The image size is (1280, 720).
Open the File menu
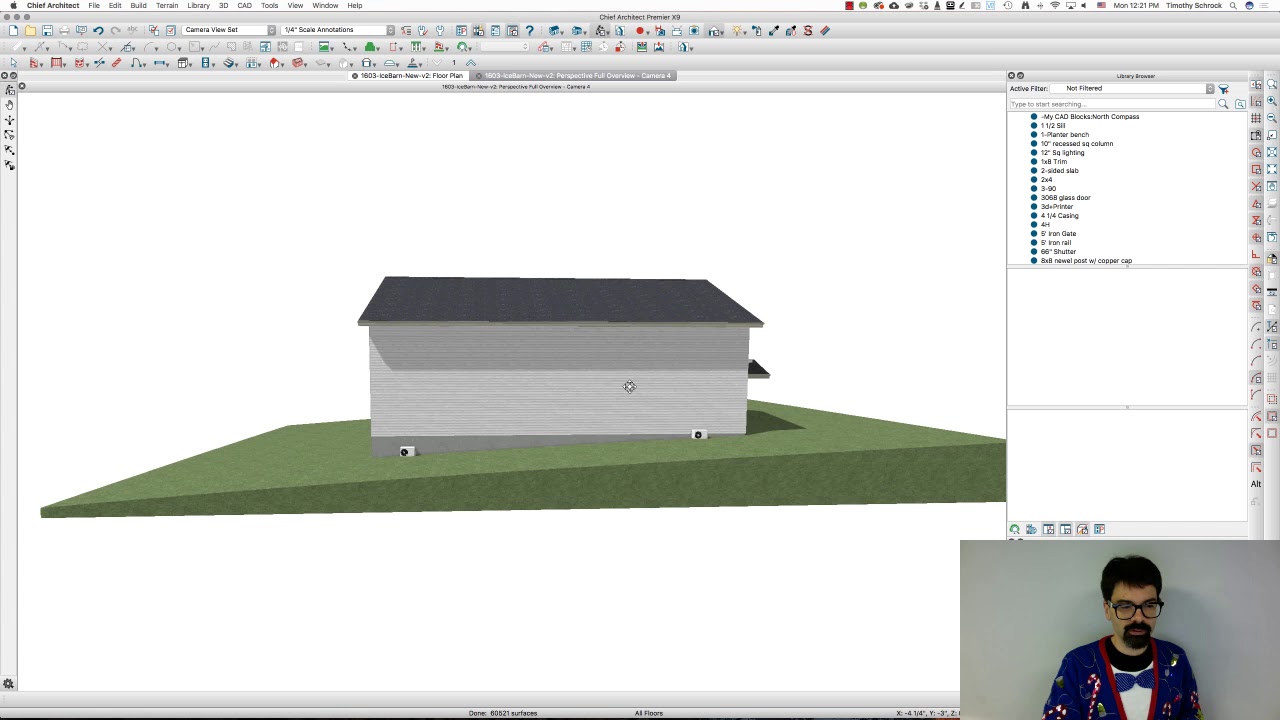click(94, 5)
